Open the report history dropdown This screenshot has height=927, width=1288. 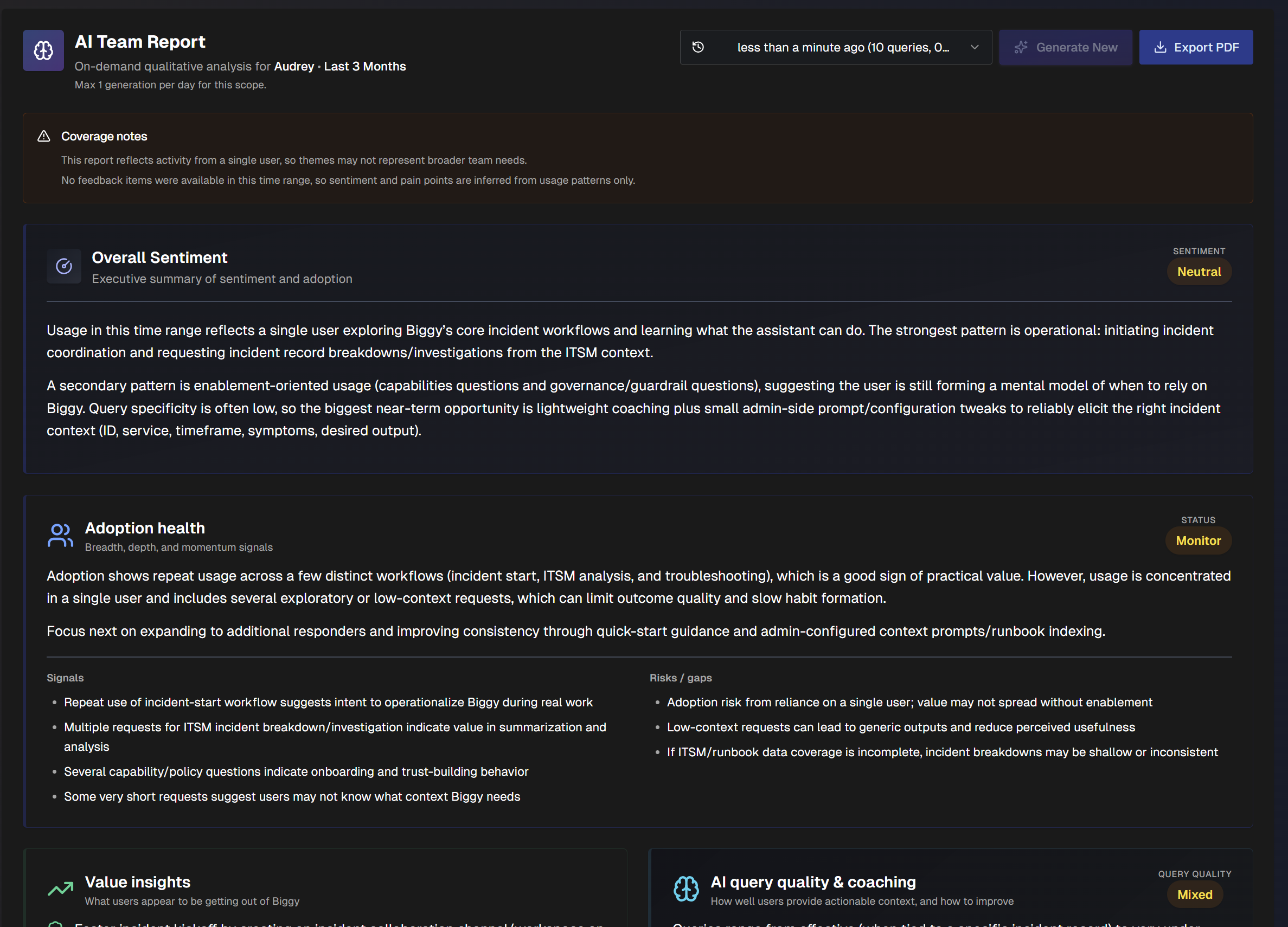tap(835, 47)
